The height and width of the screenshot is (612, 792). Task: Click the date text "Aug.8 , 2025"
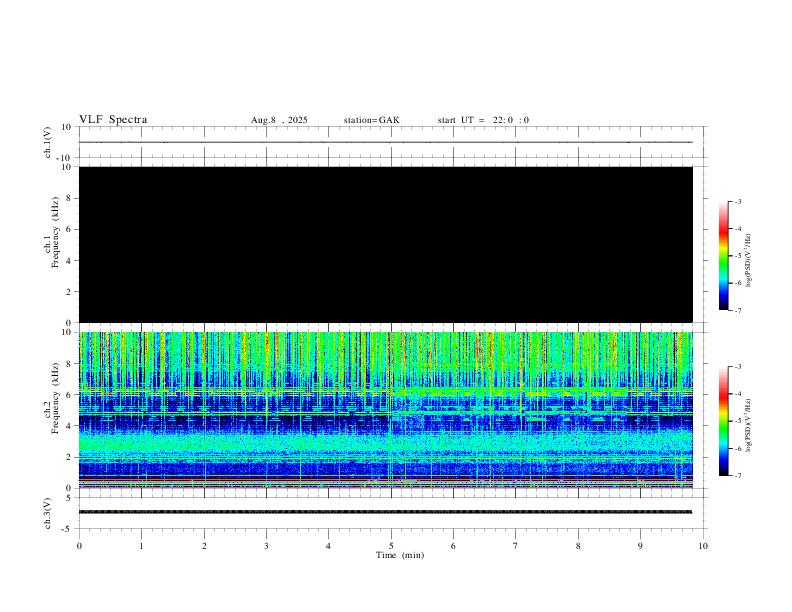coord(279,120)
